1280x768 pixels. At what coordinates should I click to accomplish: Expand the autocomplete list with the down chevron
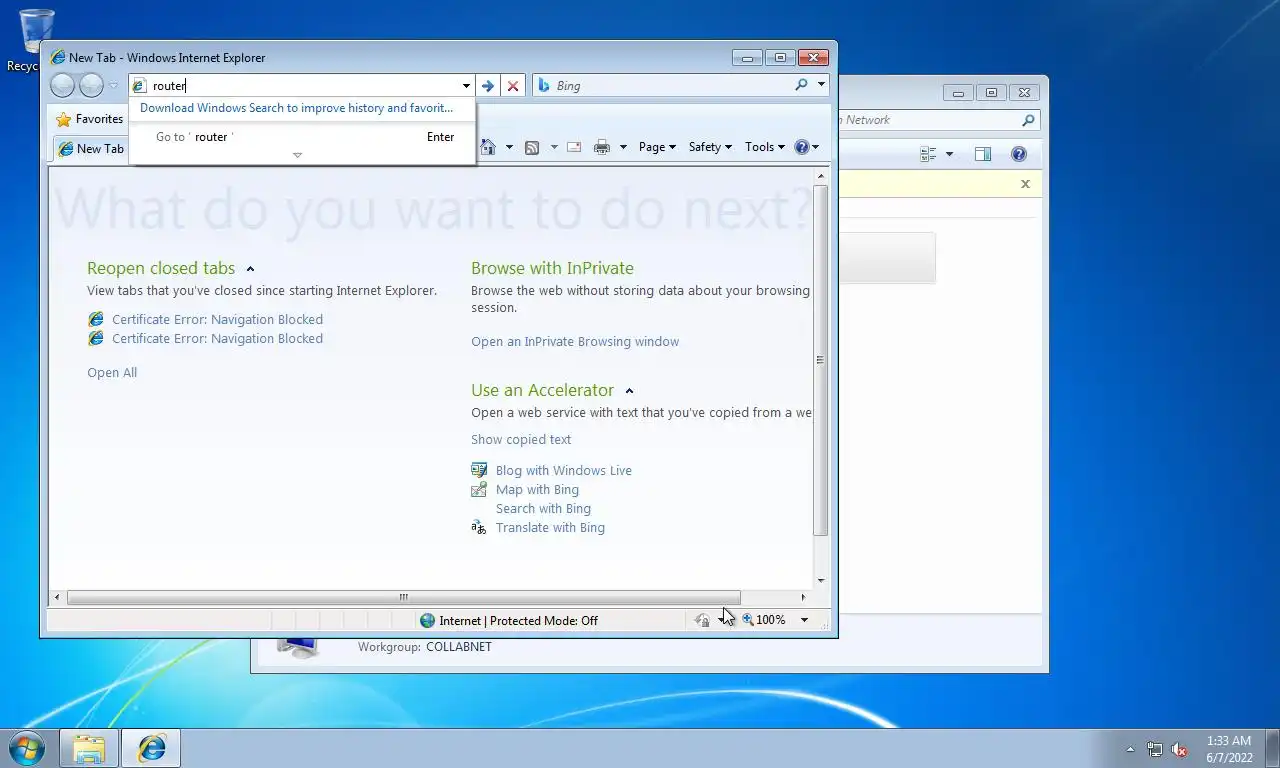click(x=297, y=155)
